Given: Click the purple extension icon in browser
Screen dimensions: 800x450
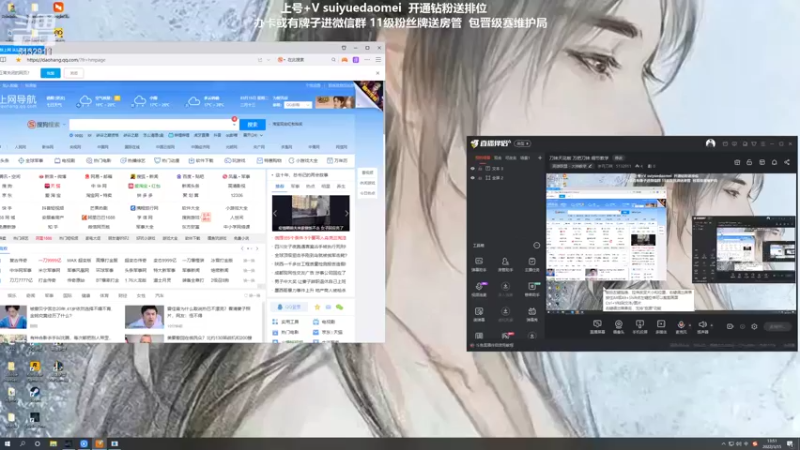Looking at the screenshot, I should coord(356,60).
